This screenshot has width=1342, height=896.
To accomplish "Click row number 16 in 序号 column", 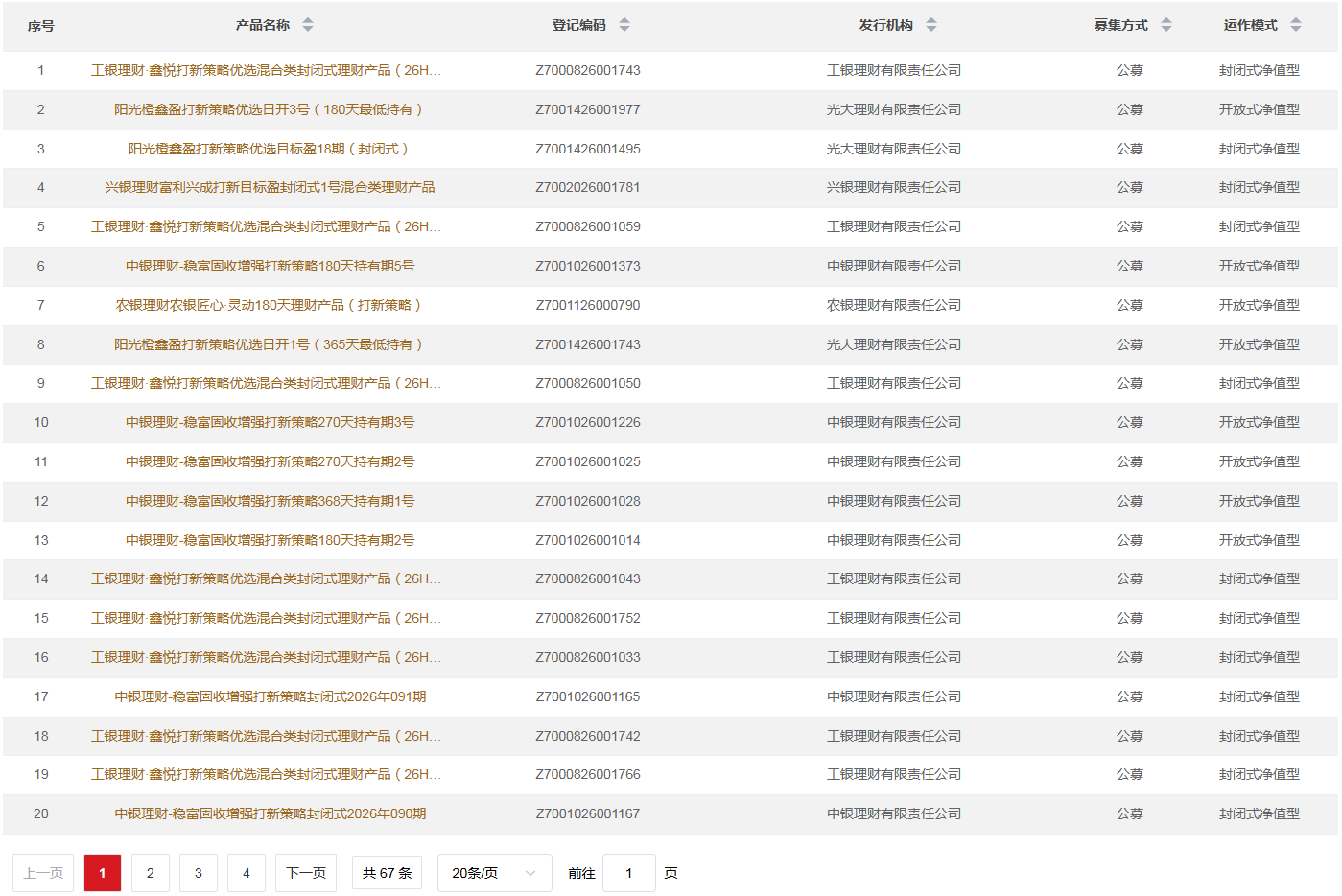I will 41,657.
